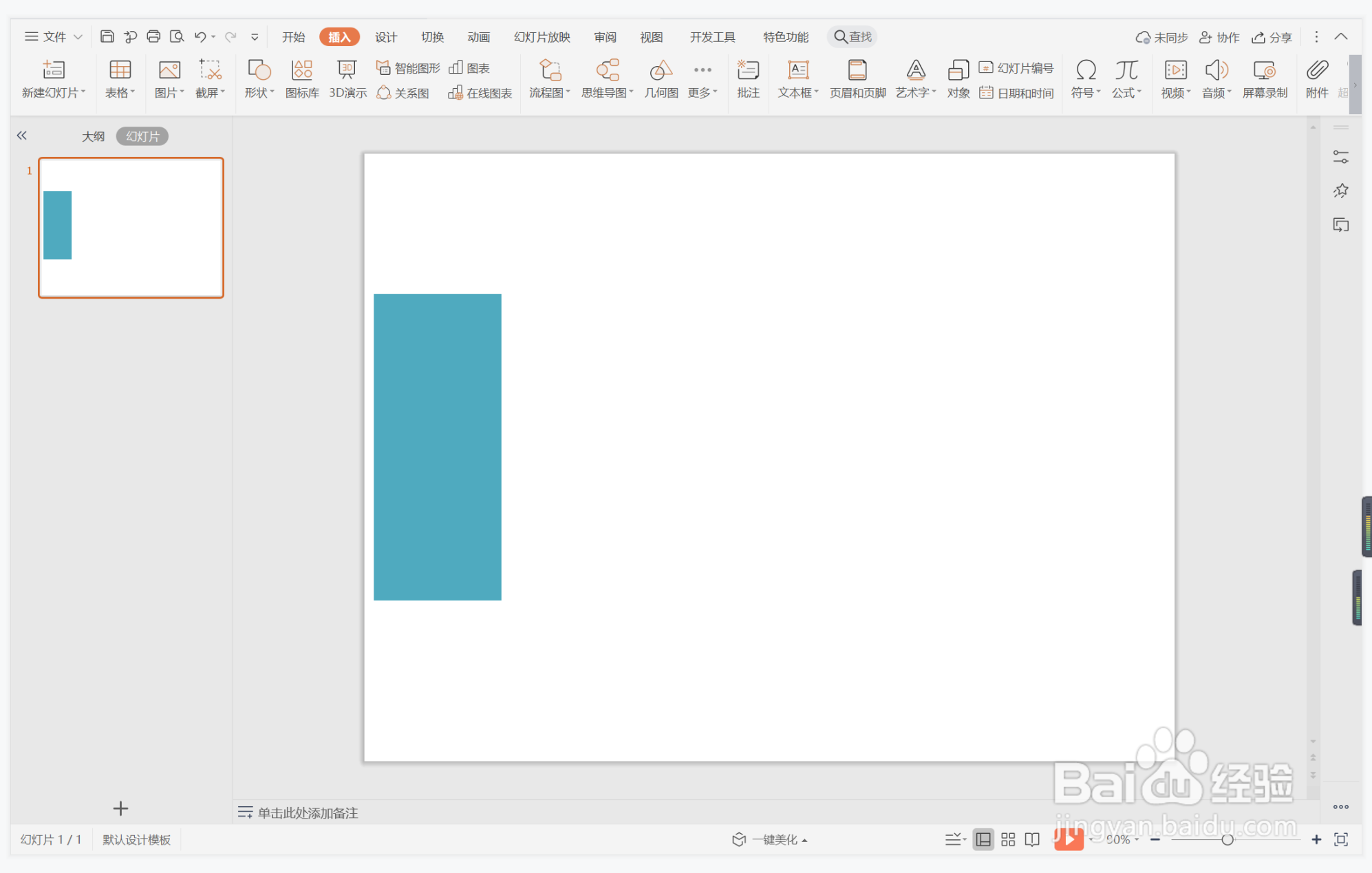Select slide 1 thumbnail
This screenshot has height=873, width=1372.
point(131,228)
